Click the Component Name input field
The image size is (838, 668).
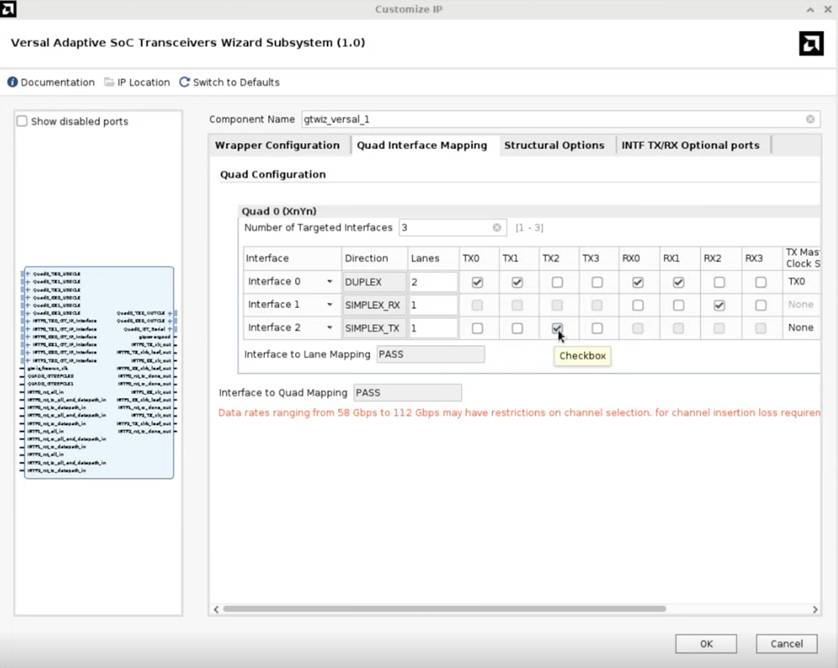click(x=560, y=119)
